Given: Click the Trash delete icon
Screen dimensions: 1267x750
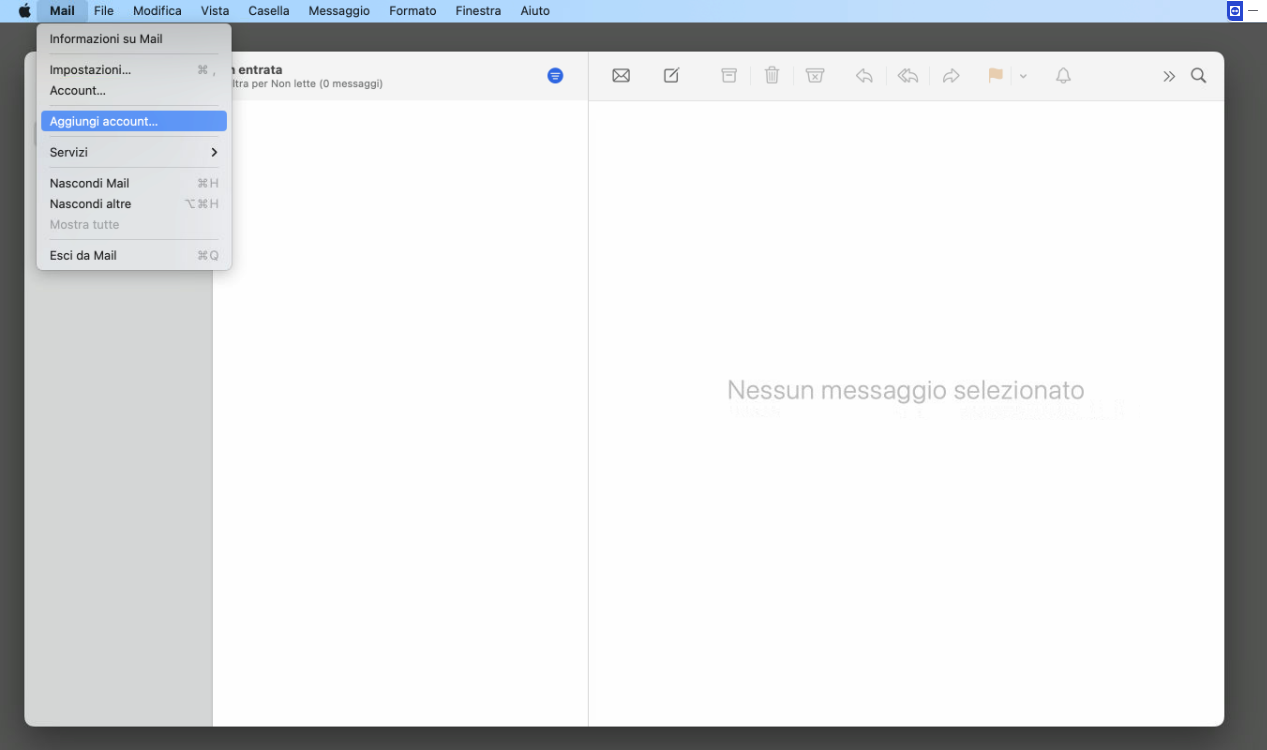Looking at the screenshot, I should pos(772,76).
